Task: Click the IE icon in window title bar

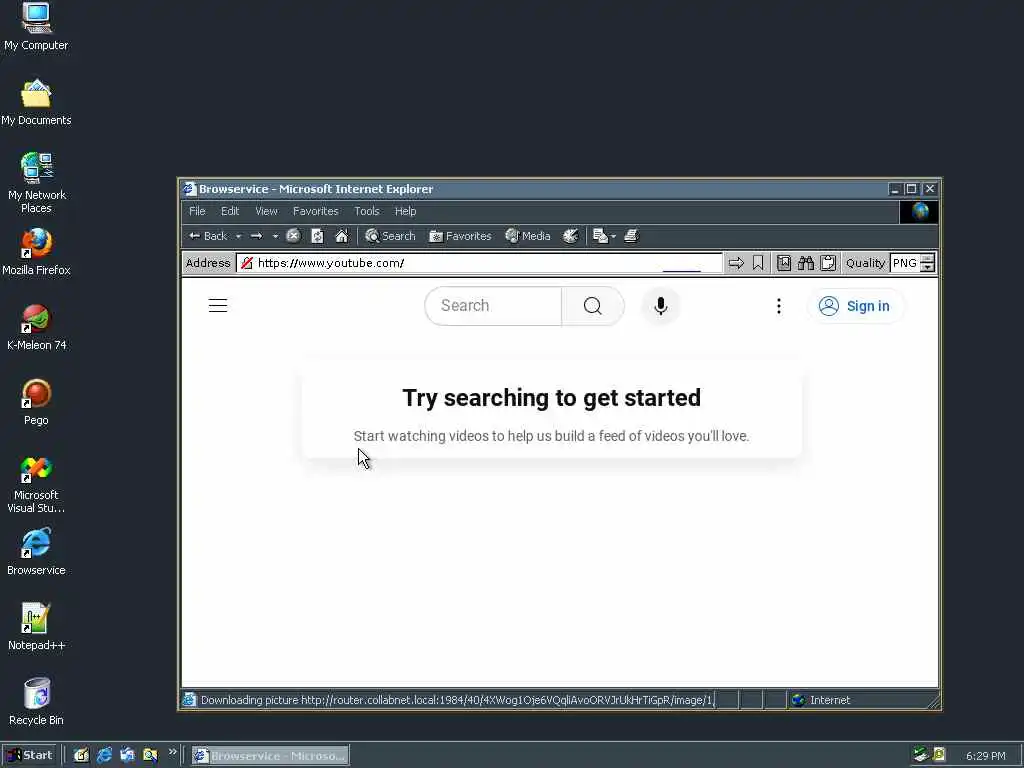Action: point(190,189)
